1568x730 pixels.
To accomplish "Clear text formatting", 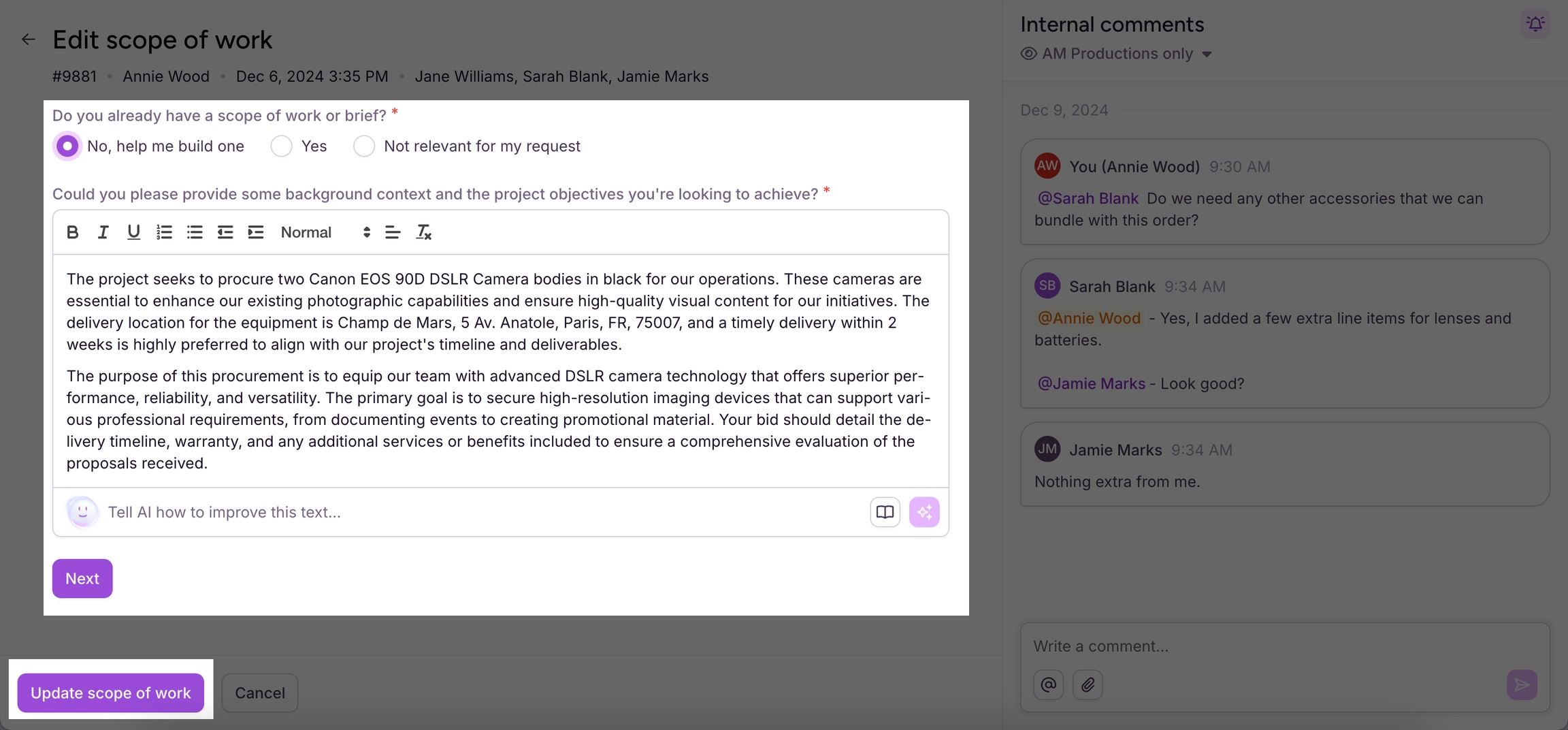I will [424, 232].
